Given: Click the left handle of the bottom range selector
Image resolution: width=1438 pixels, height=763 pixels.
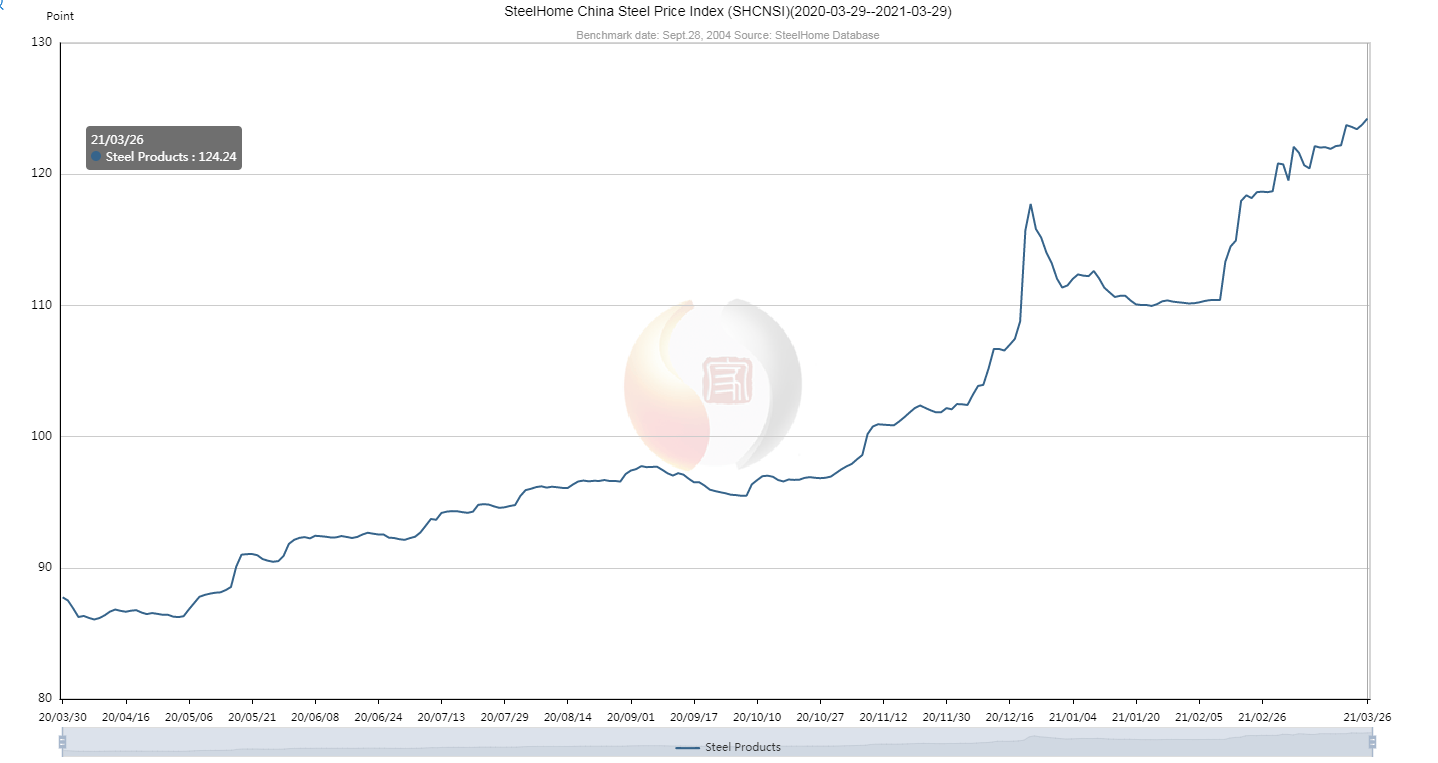Looking at the screenshot, I should [62, 740].
